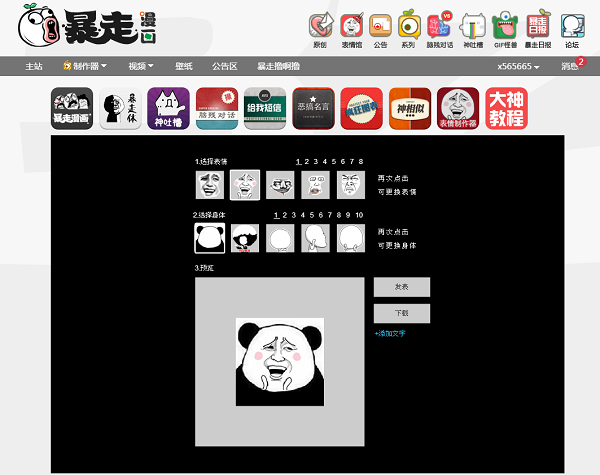The height and width of the screenshot is (475, 600).
Task: Go to expression page 3
Action: (x=316, y=162)
